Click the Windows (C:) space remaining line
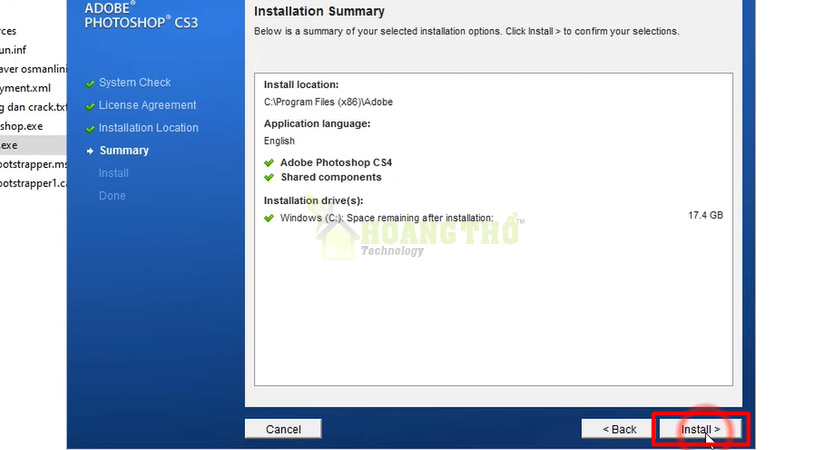The image size is (820, 450). [x=386, y=218]
